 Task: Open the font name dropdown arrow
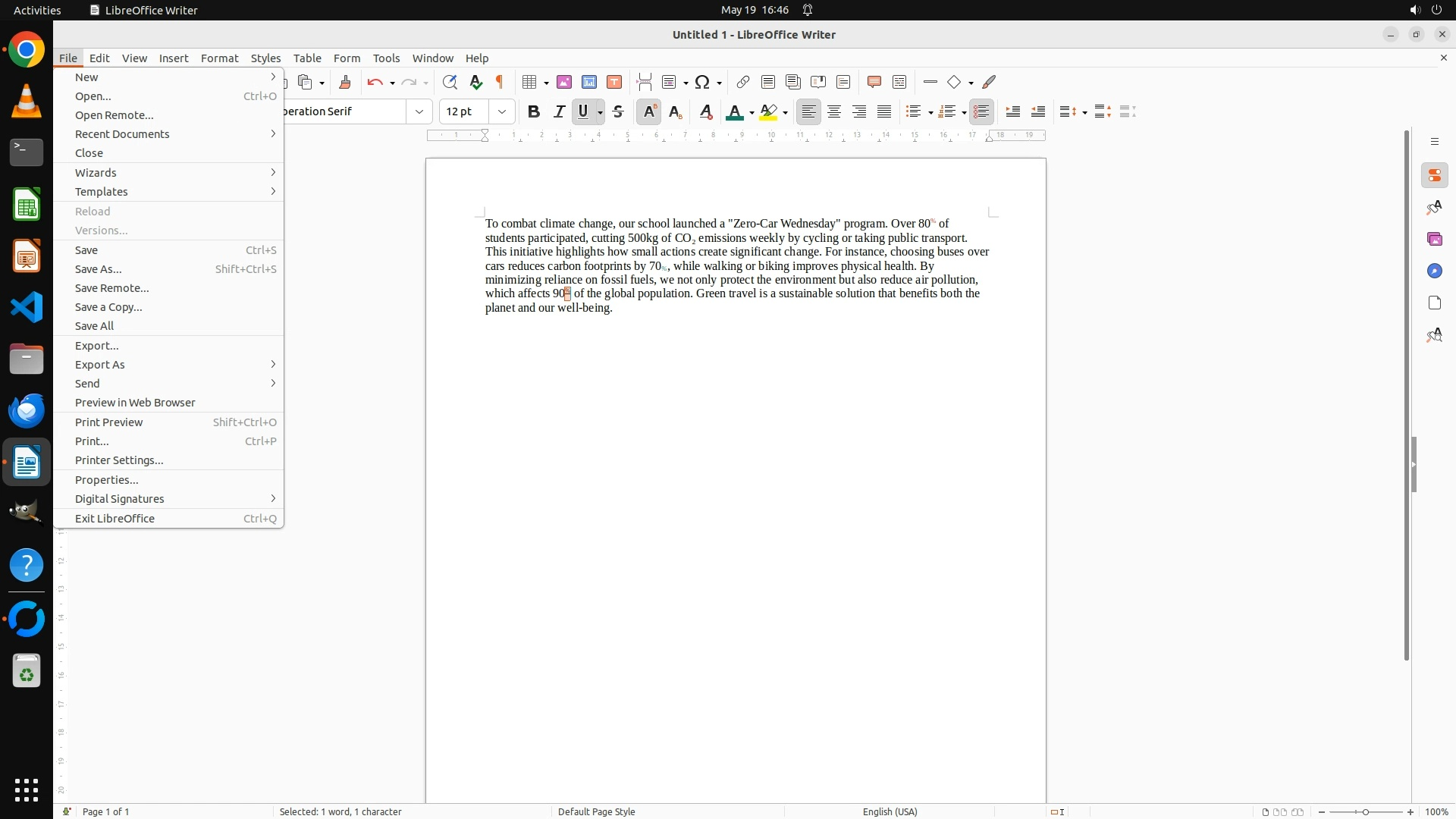click(x=419, y=111)
